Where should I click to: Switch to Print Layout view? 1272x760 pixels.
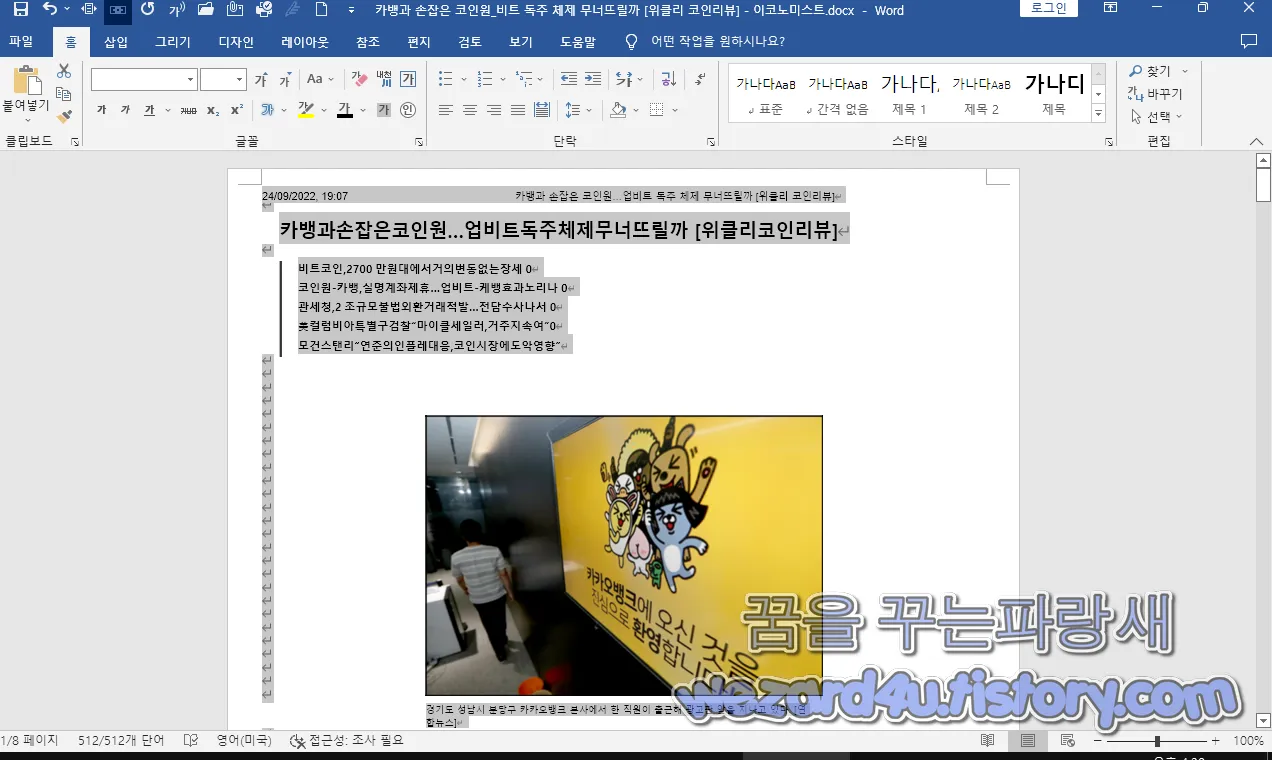click(1027, 741)
